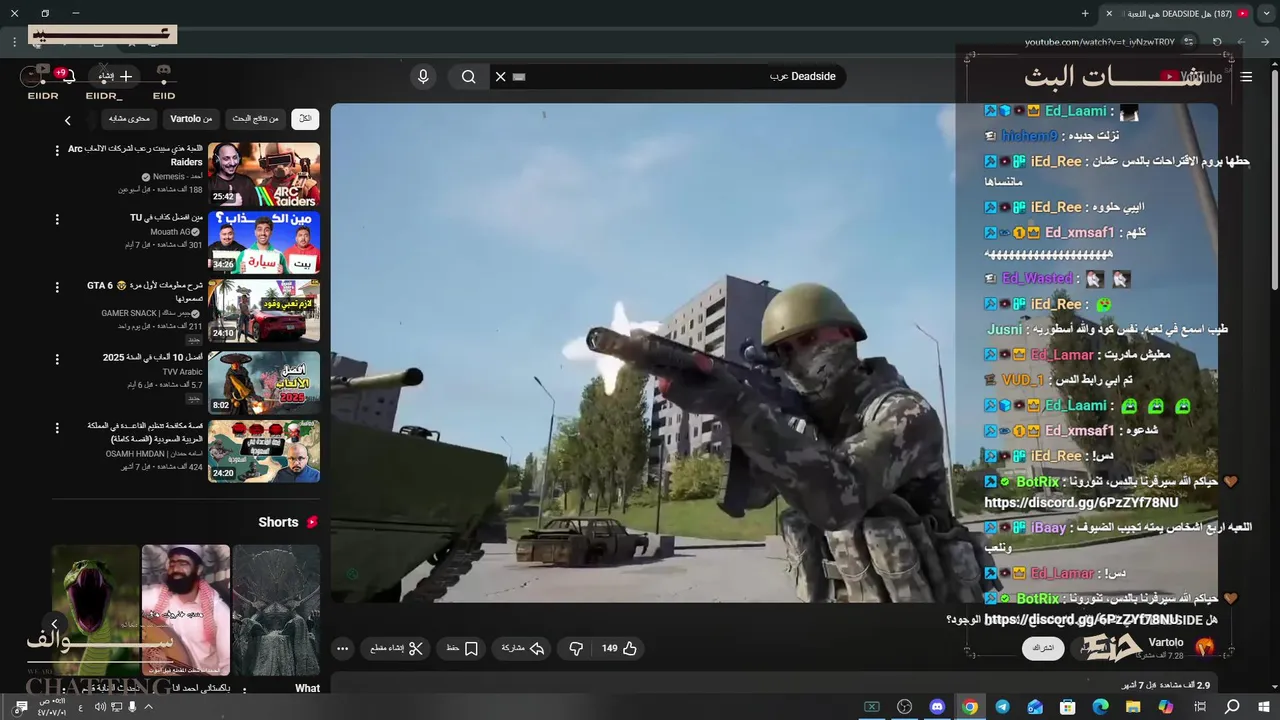Open Task View in the taskbar
Image resolution: width=1280 pixels, height=720 pixels.
coord(1199,707)
